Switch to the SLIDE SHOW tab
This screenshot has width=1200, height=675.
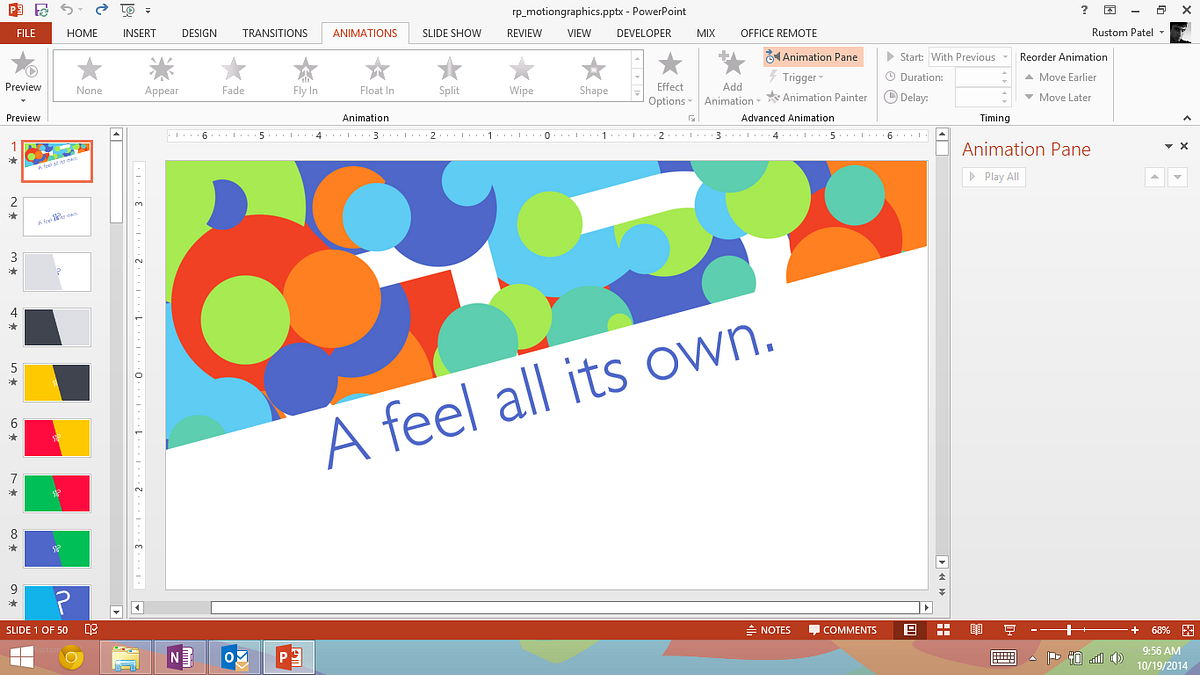point(451,32)
